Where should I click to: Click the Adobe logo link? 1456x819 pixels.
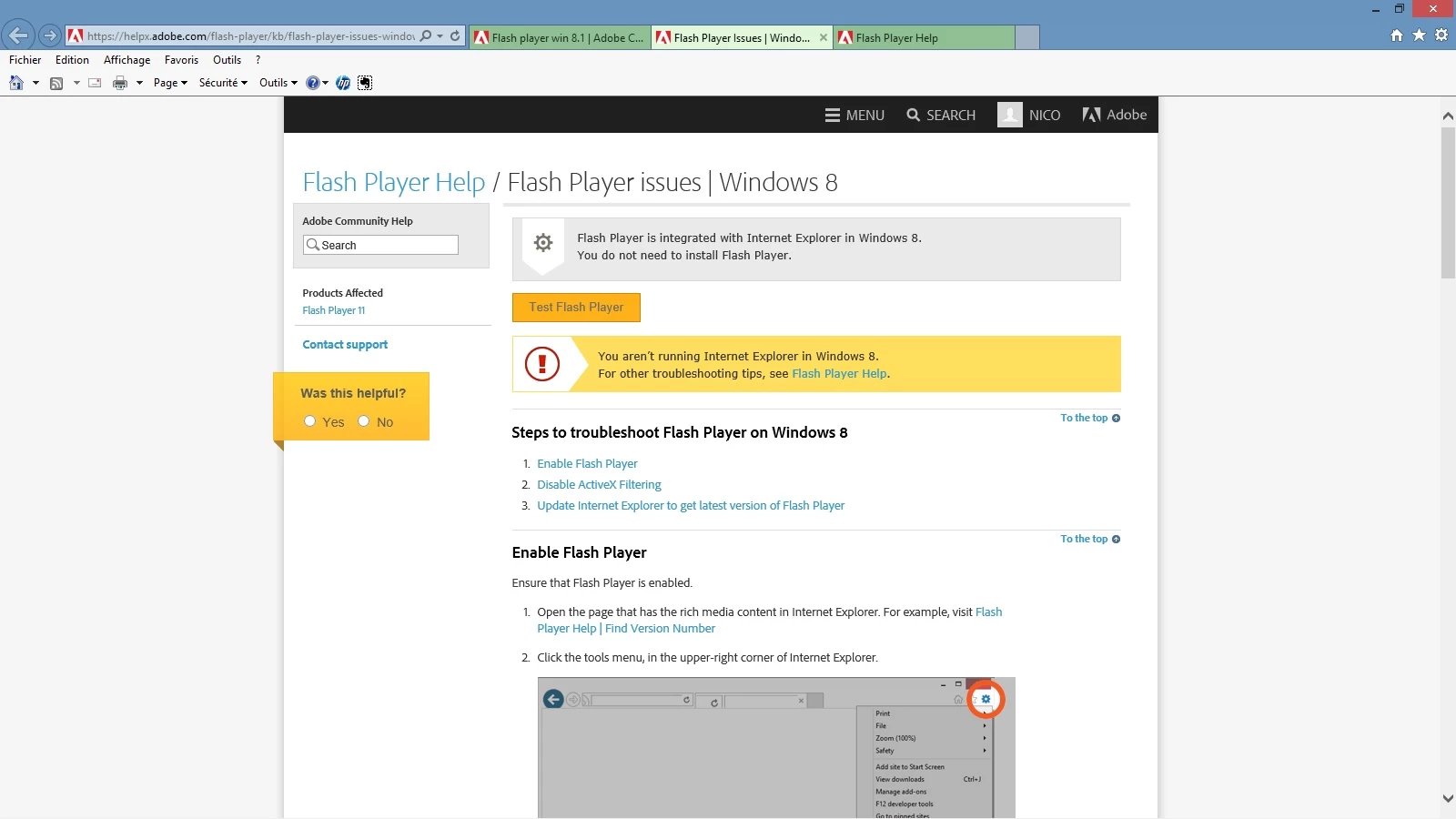click(x=1115, y=115)
